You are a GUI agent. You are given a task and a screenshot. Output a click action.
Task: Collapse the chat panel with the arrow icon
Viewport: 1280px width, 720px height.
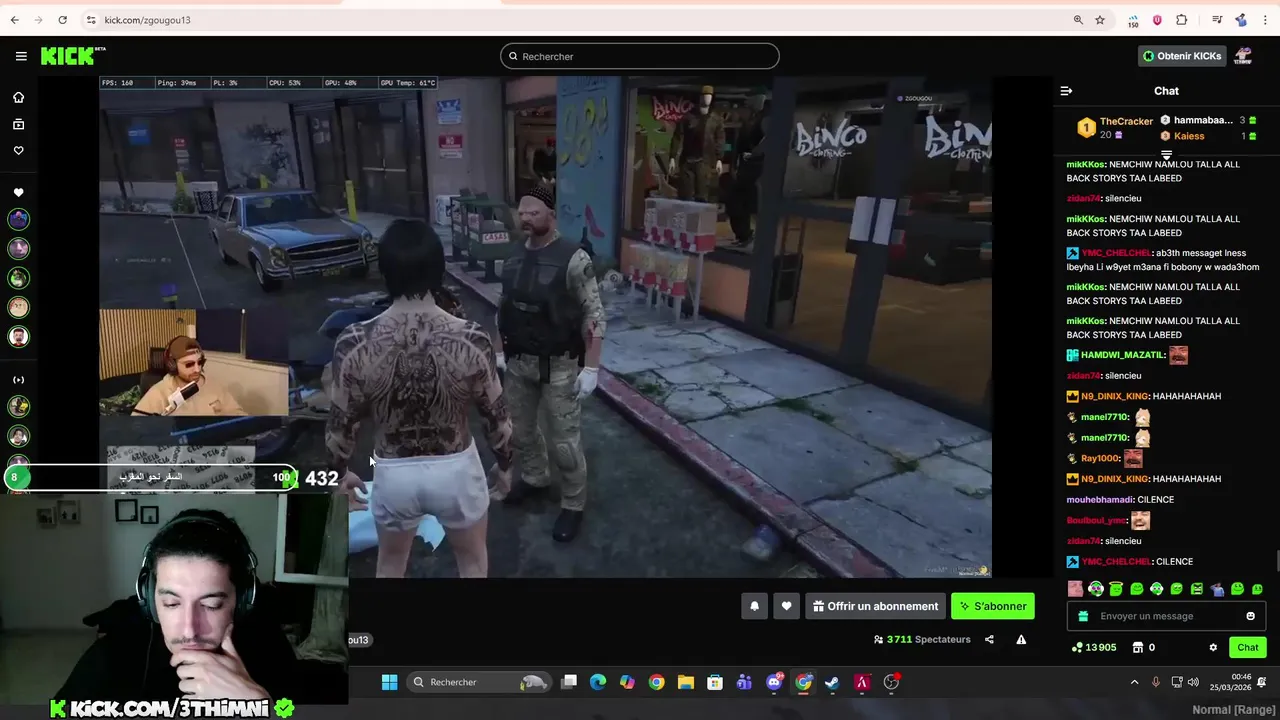tap(1066, 91)
